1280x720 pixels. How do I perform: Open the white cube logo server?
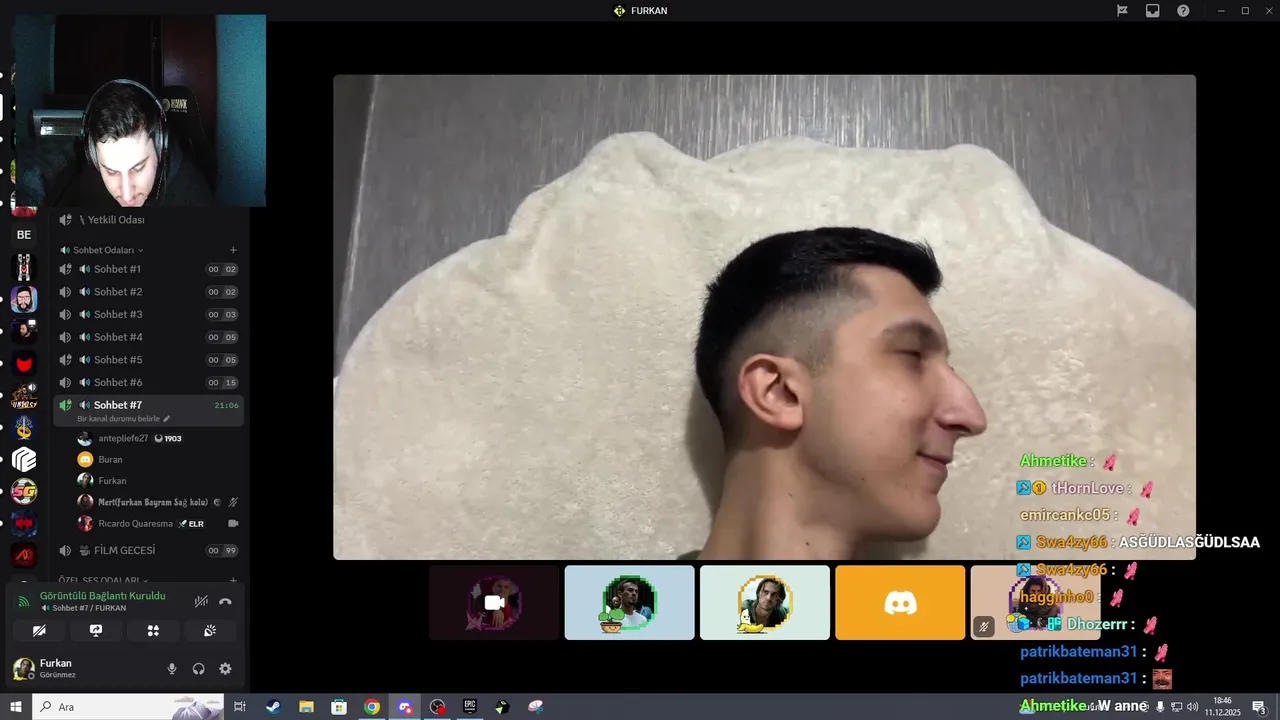pos(24,459)
